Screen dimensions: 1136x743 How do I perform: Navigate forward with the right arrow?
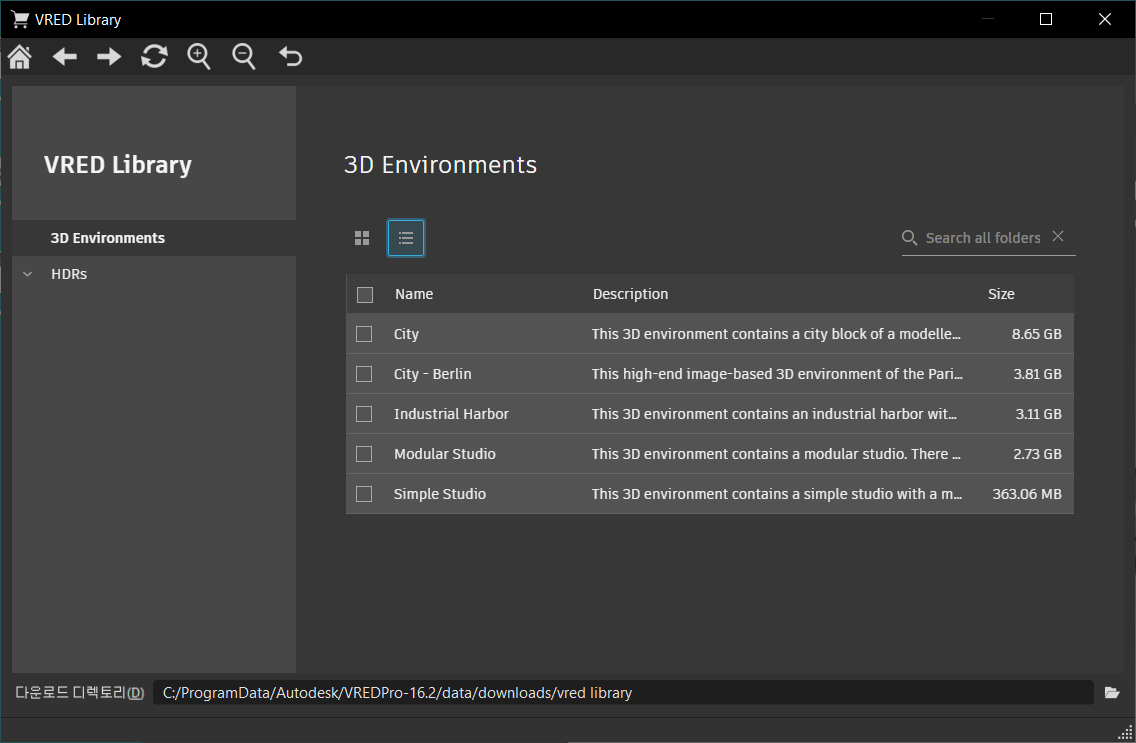pos(109,57)
